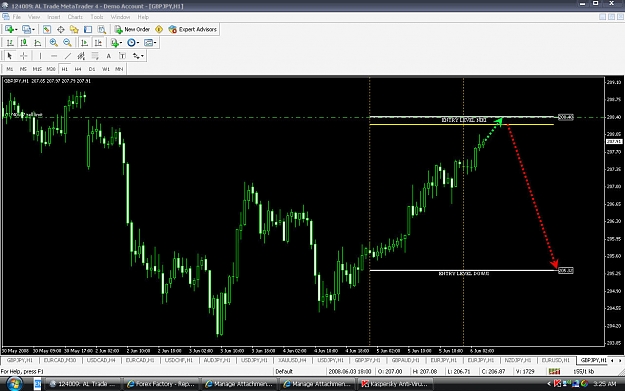
Task: Open the Data Window crosshair-circle icon
Action: pyautogui.click(x=61, y=29)
